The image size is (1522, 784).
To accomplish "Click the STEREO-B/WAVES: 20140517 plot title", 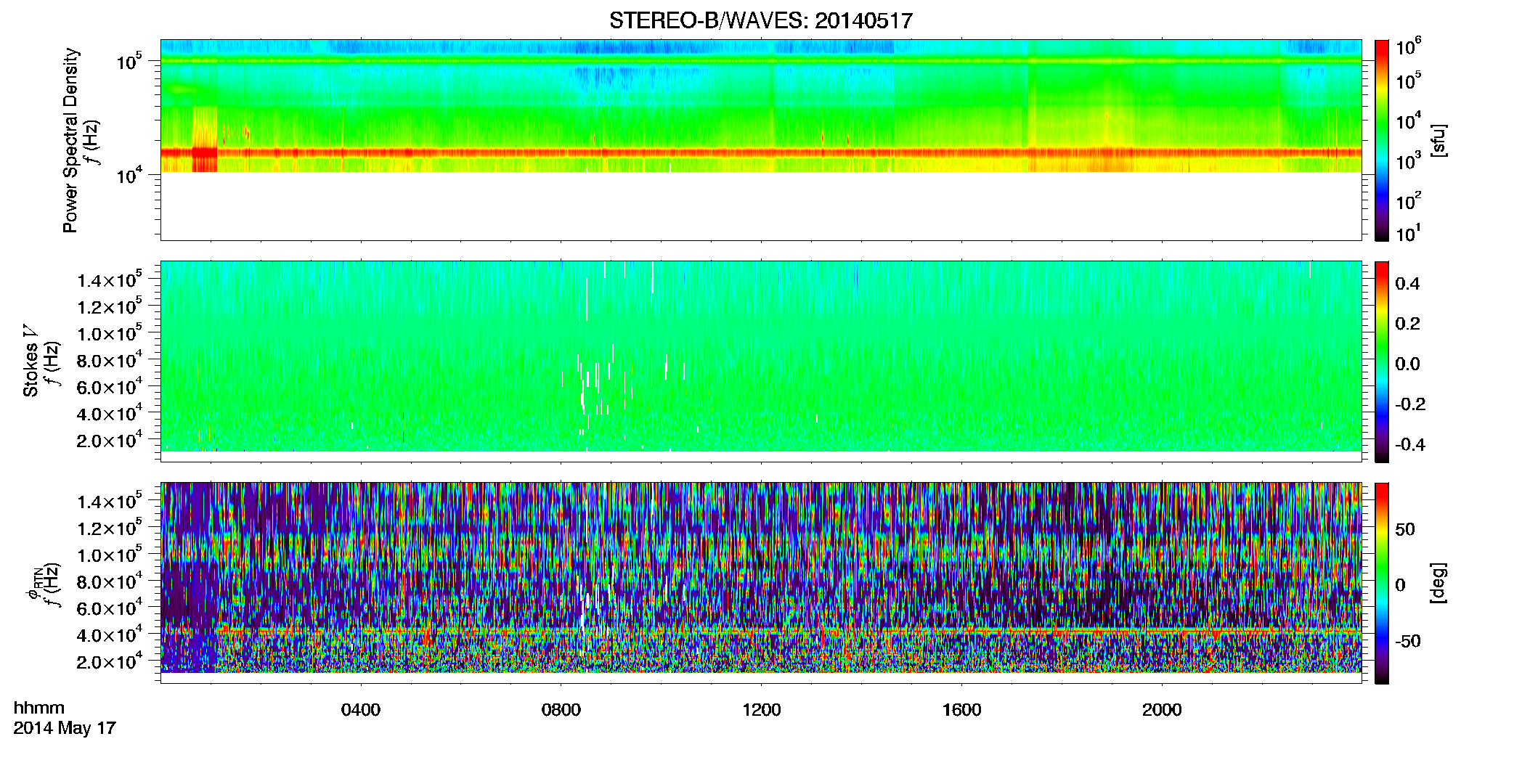I will (760, 20).
